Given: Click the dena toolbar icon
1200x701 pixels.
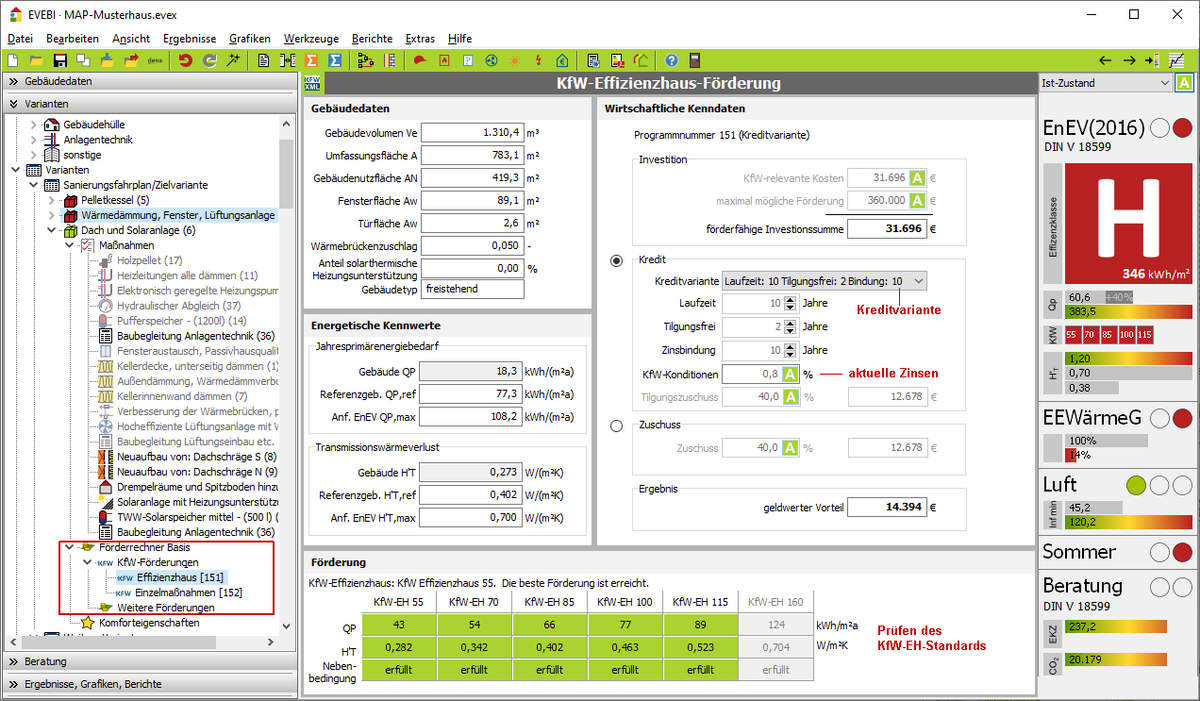Looking at the screenshot, I should click(155, 60).
